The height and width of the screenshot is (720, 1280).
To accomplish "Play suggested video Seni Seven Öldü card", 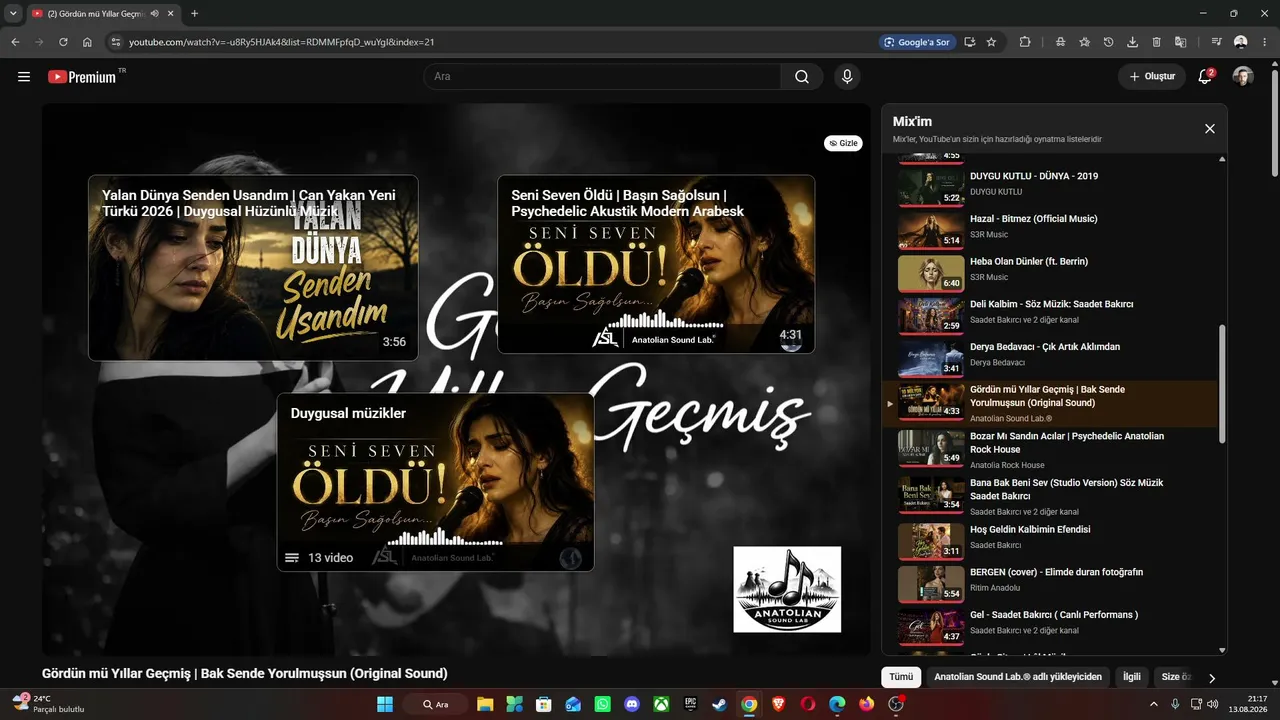I will [x=656, y=264].
